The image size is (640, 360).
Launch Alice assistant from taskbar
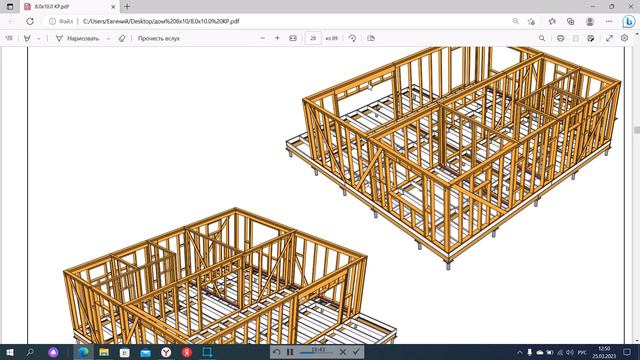pos(53,352)
